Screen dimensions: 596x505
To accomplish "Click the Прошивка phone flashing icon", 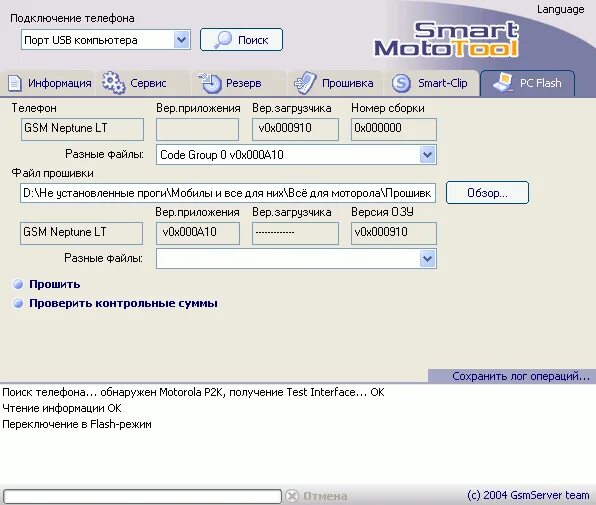I will coord(305,82).
